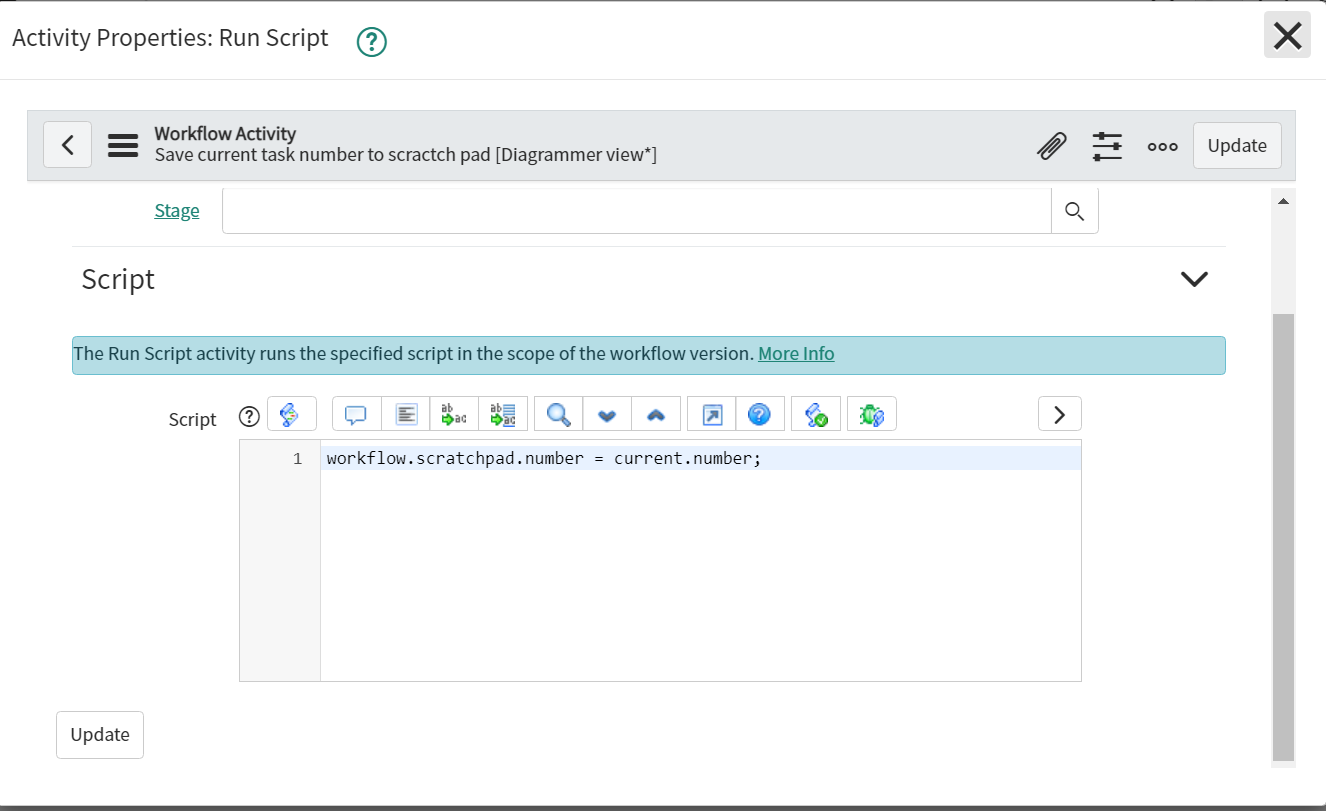Screen dimensions: 1326x811
Task: Run a syntax check on the script
Action: coord(816,413)
